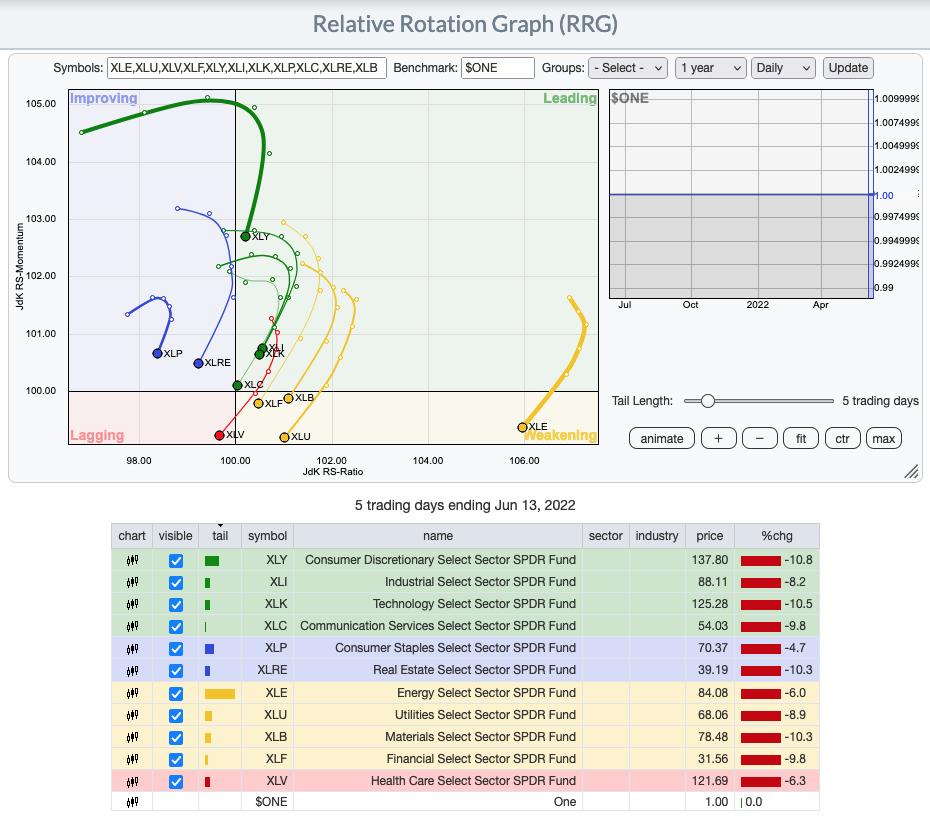Toggle visible checkbox for XLE

[x=176, y=693]
